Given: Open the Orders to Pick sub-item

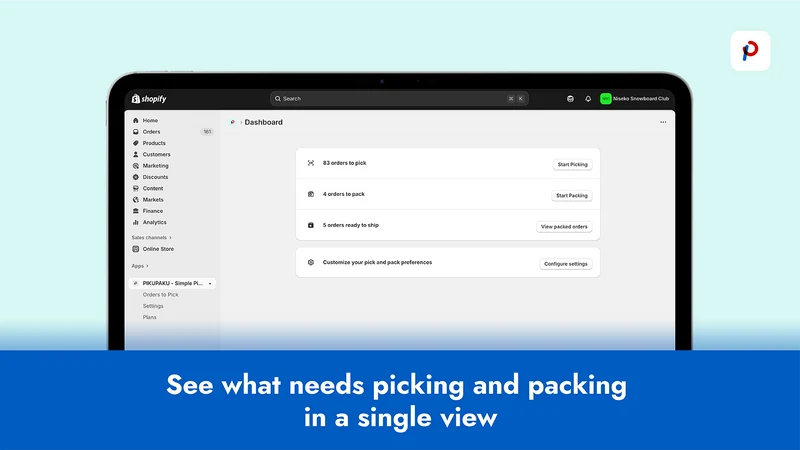Looking at the screenshot, I should [x=160, y=294].
